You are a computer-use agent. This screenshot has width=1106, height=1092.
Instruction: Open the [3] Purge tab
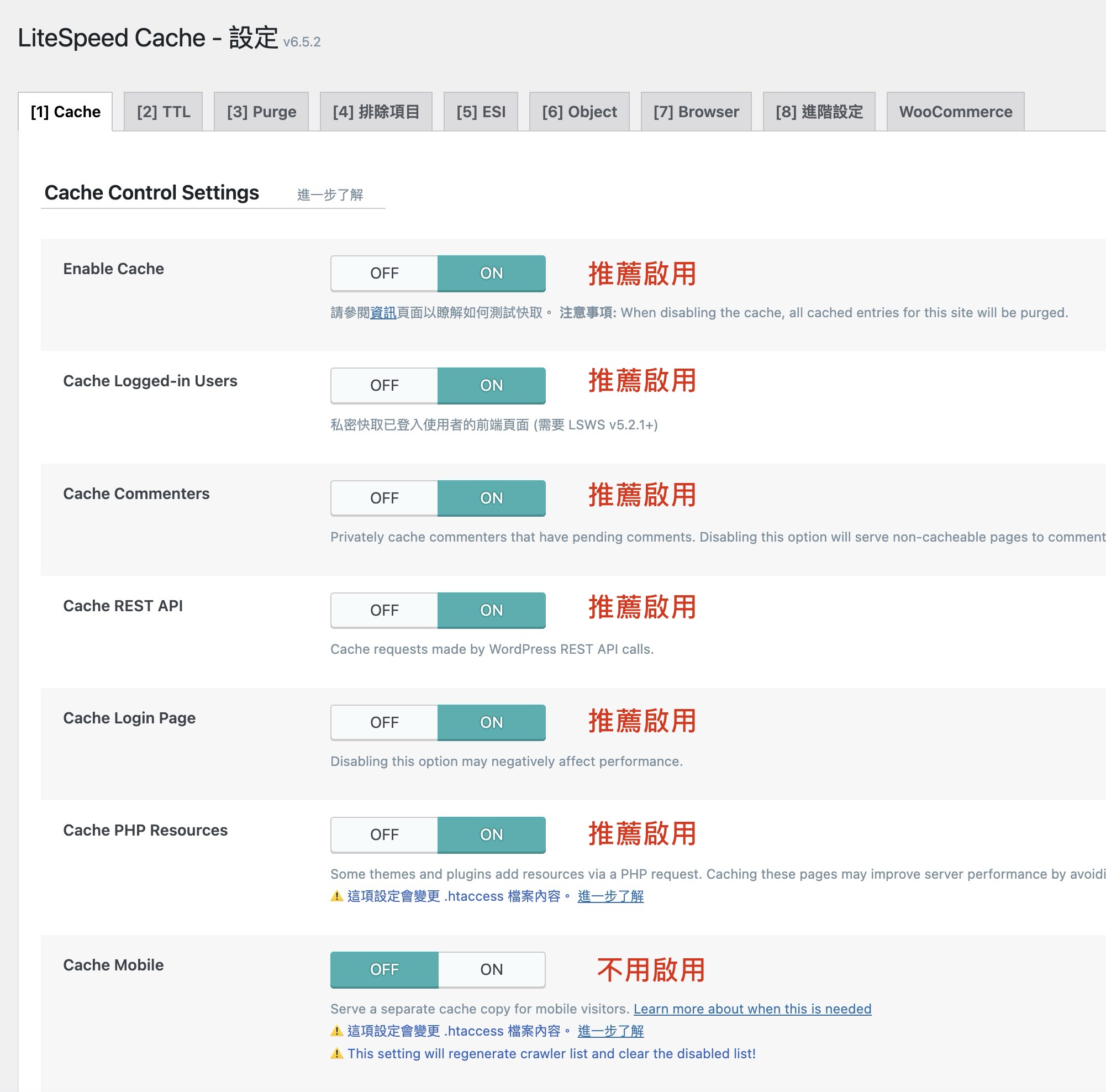(261, 112)
